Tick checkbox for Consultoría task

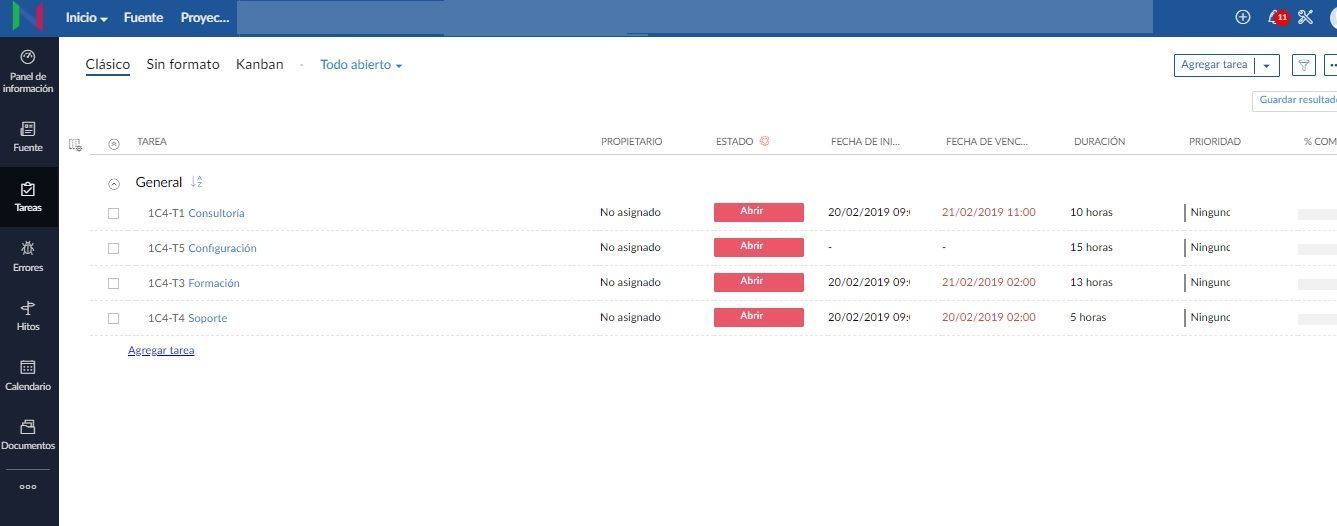113,213
